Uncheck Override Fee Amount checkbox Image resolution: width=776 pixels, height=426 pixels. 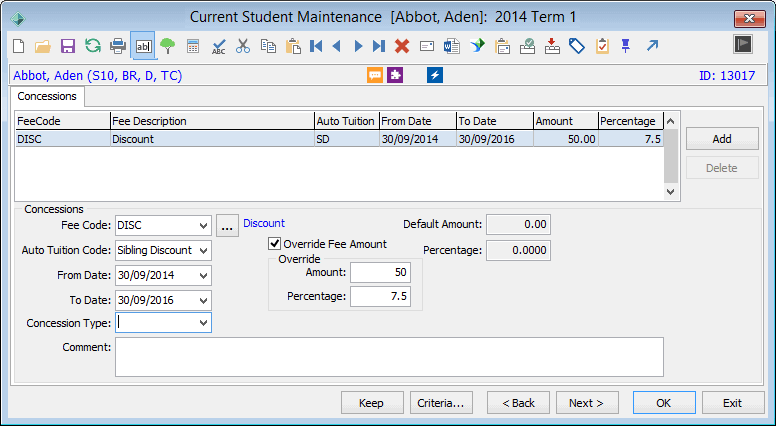[274, 243]
